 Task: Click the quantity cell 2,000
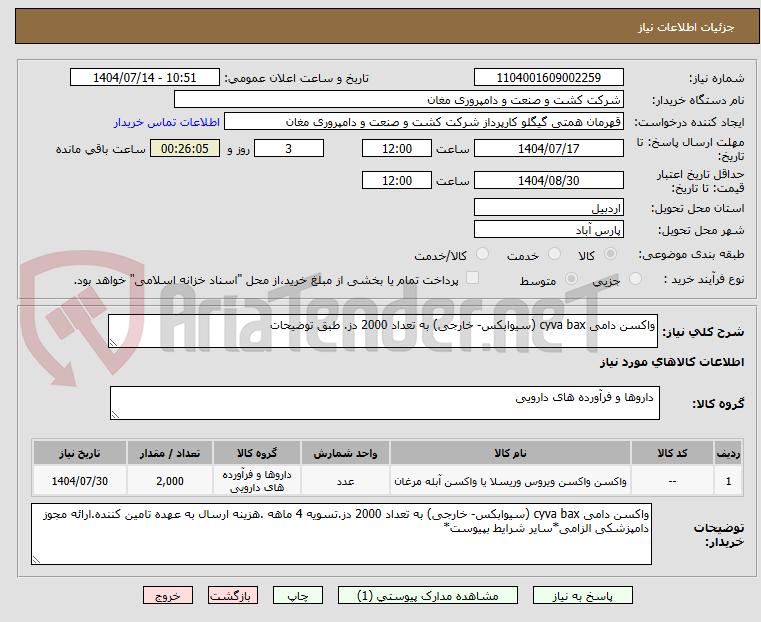(170, 481)
